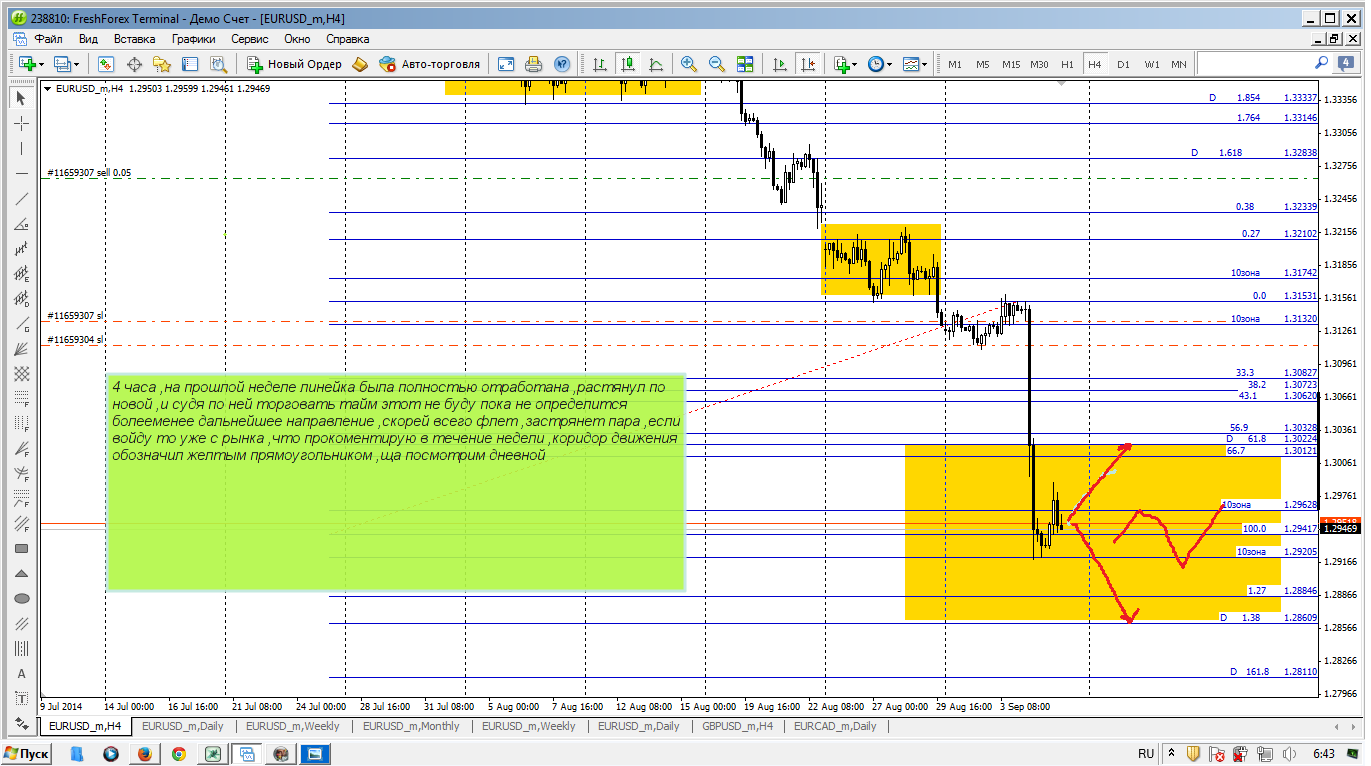Screen dimensions: 1371x766
Task: Expand the templates dropdown
Action: (925, 64)
